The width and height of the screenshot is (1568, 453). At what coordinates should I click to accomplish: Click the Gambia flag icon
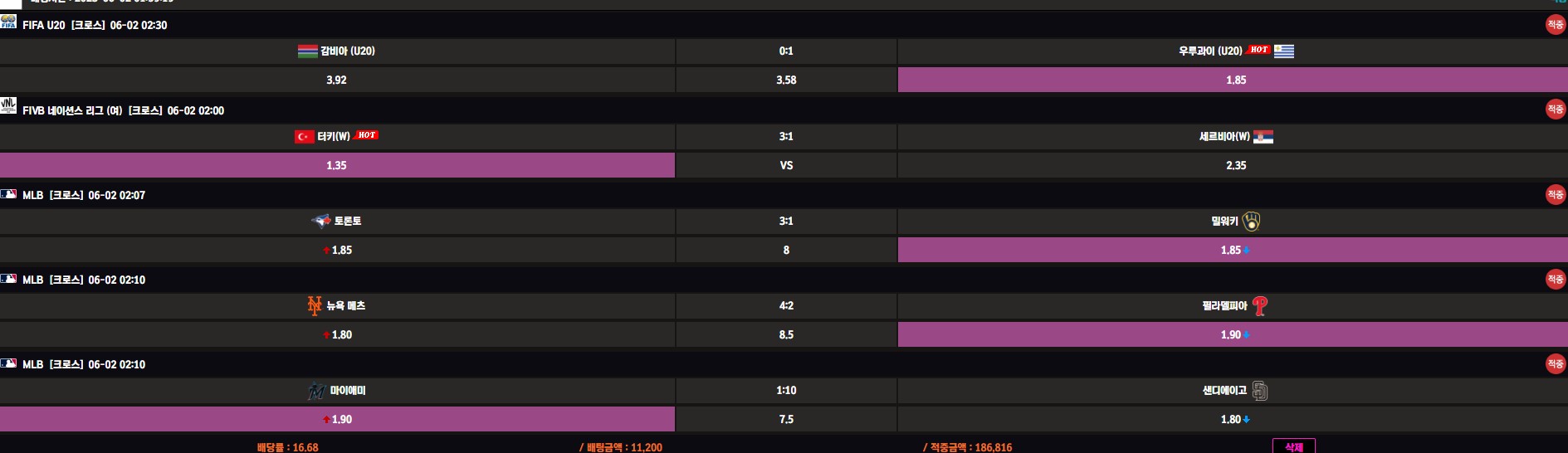tap(307, 51)
